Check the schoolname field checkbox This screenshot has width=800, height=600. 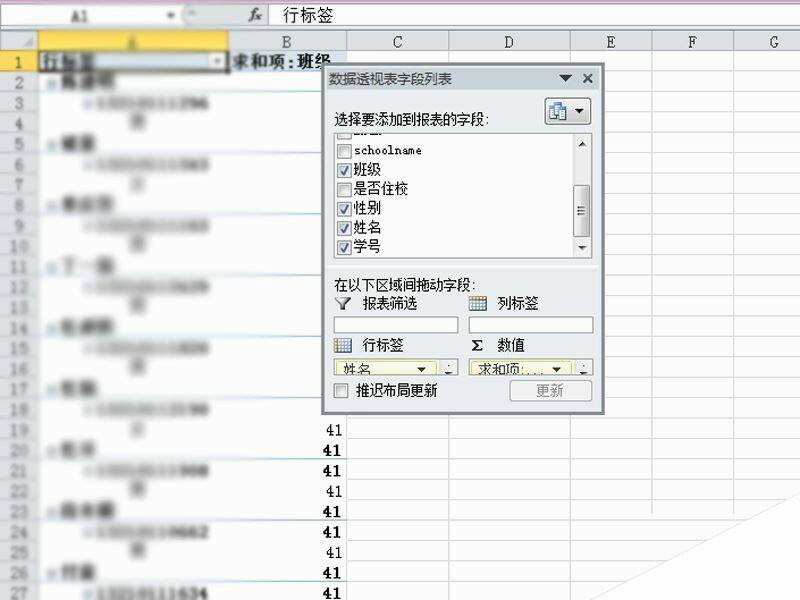click(x=344, y=151)
